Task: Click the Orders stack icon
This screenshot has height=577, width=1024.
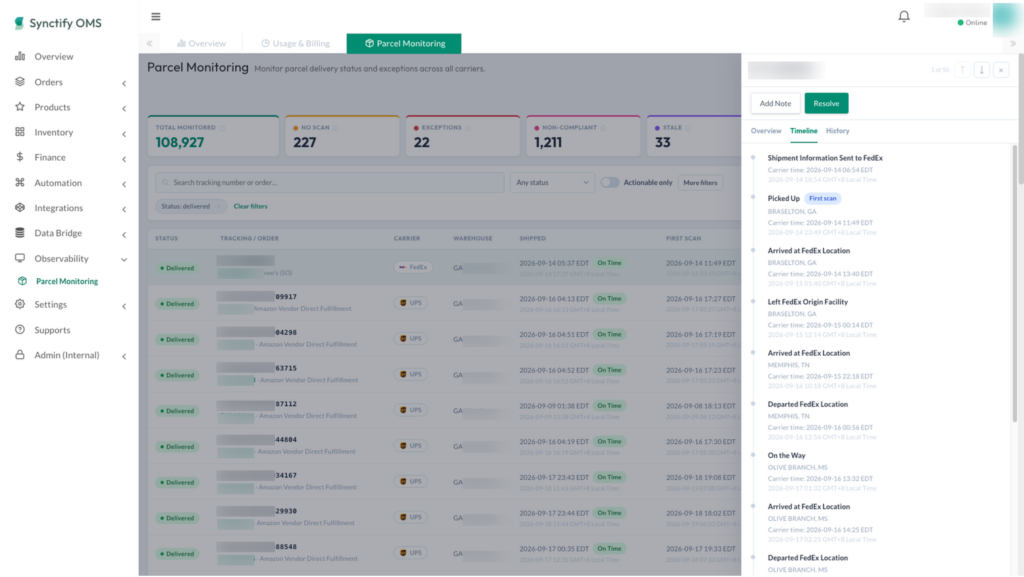Action: tap(20, 82)
